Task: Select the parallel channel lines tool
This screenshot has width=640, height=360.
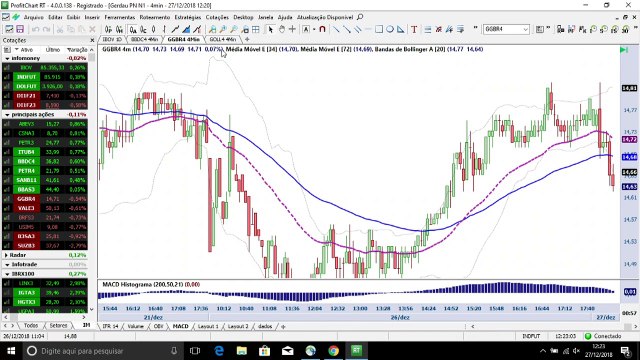Action: (358, 29)
